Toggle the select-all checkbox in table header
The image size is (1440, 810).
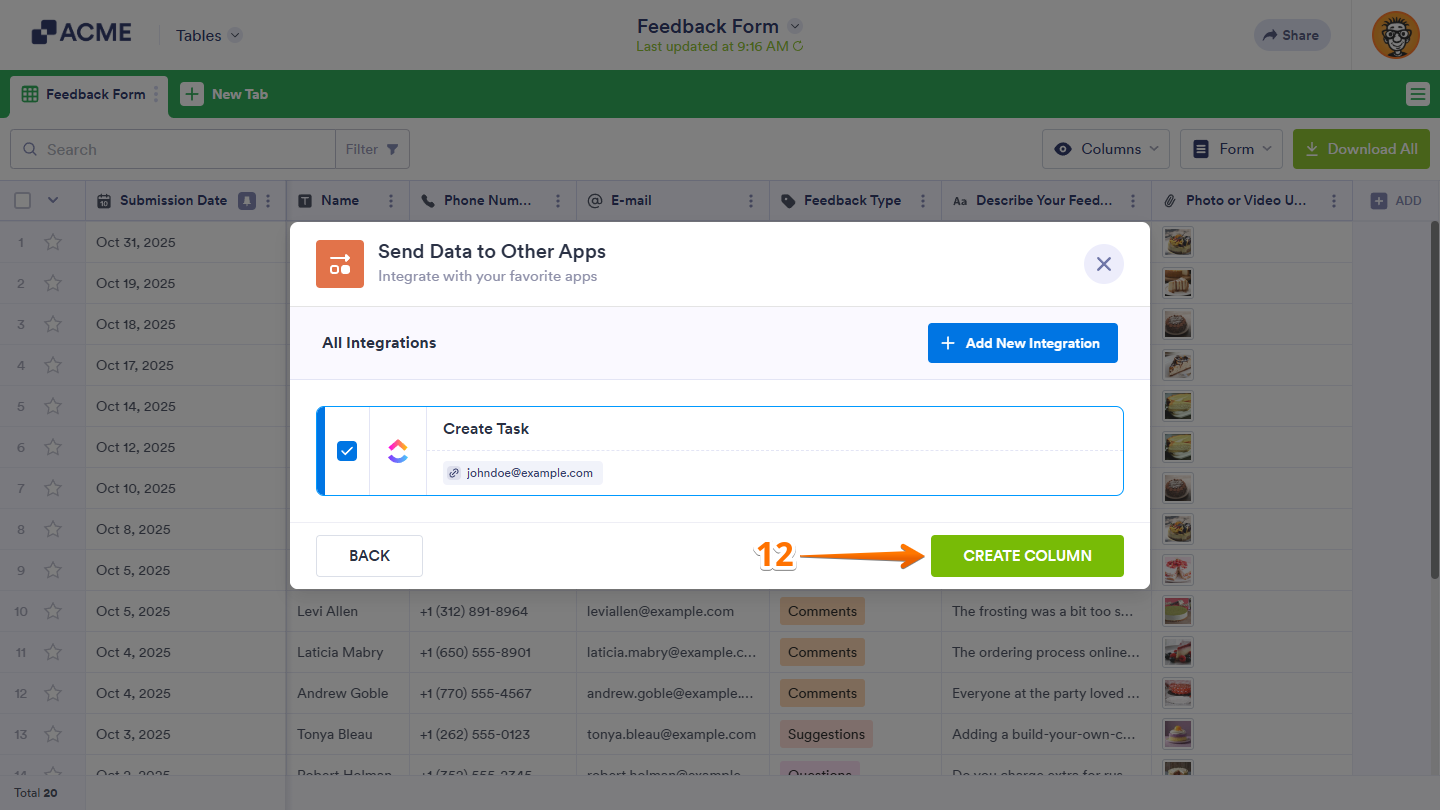pos(22,200)
